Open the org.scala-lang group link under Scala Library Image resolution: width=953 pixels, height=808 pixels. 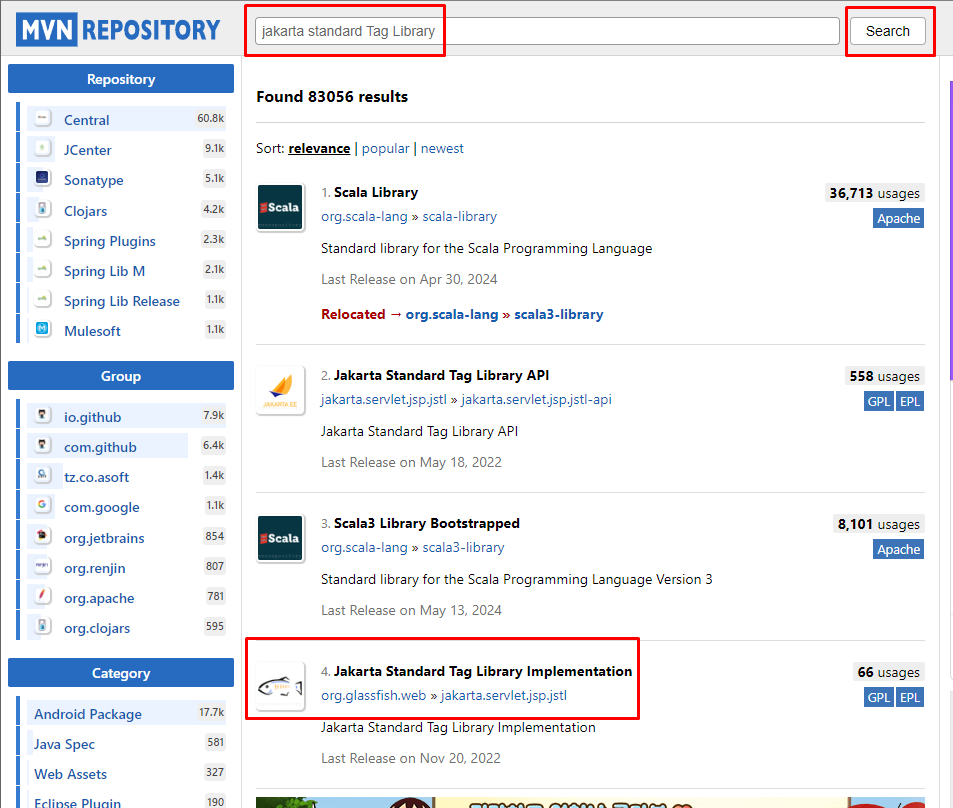coord(364,216)
